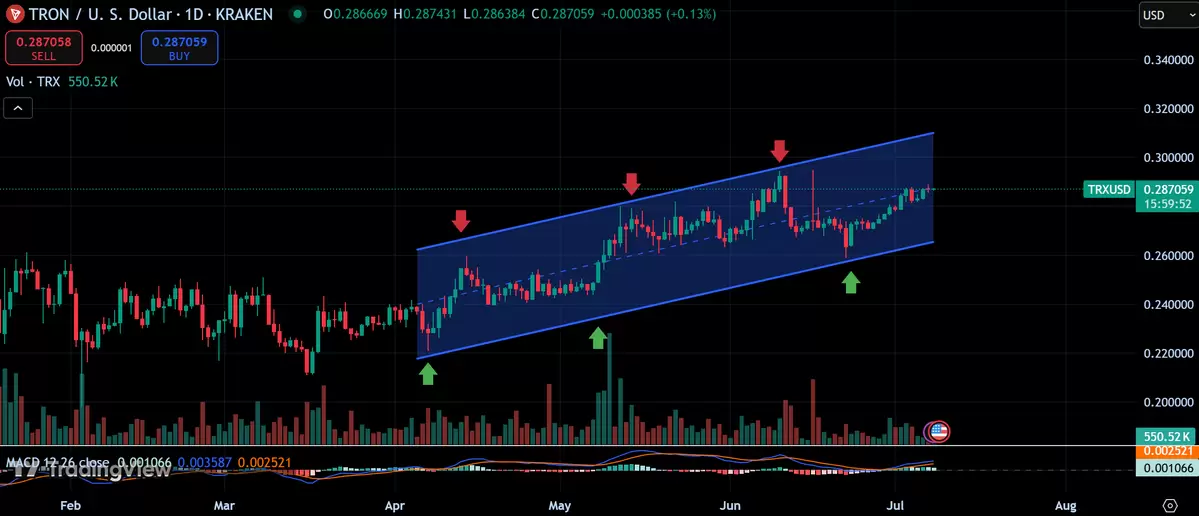Click the 0.001066 MACD histogram axis label
The image size is (1199, 516).
[1167, 468]
